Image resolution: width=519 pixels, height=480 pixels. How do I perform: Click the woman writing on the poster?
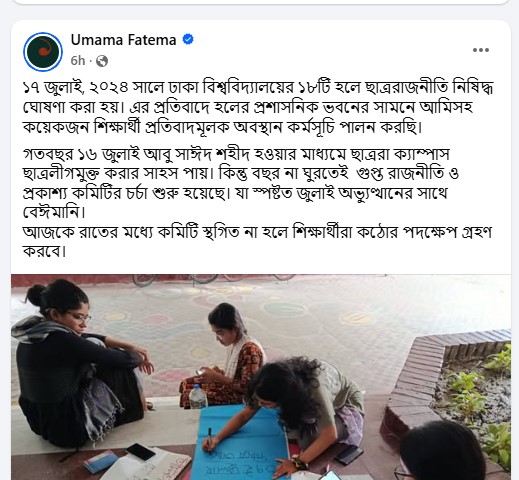295,410
